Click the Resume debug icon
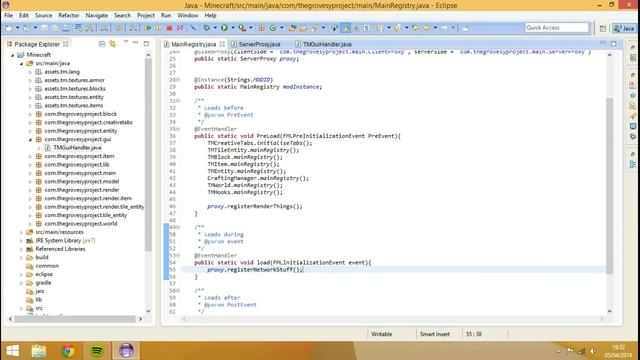This screenshot has height=360, width=640. click(x=148, y=28)
